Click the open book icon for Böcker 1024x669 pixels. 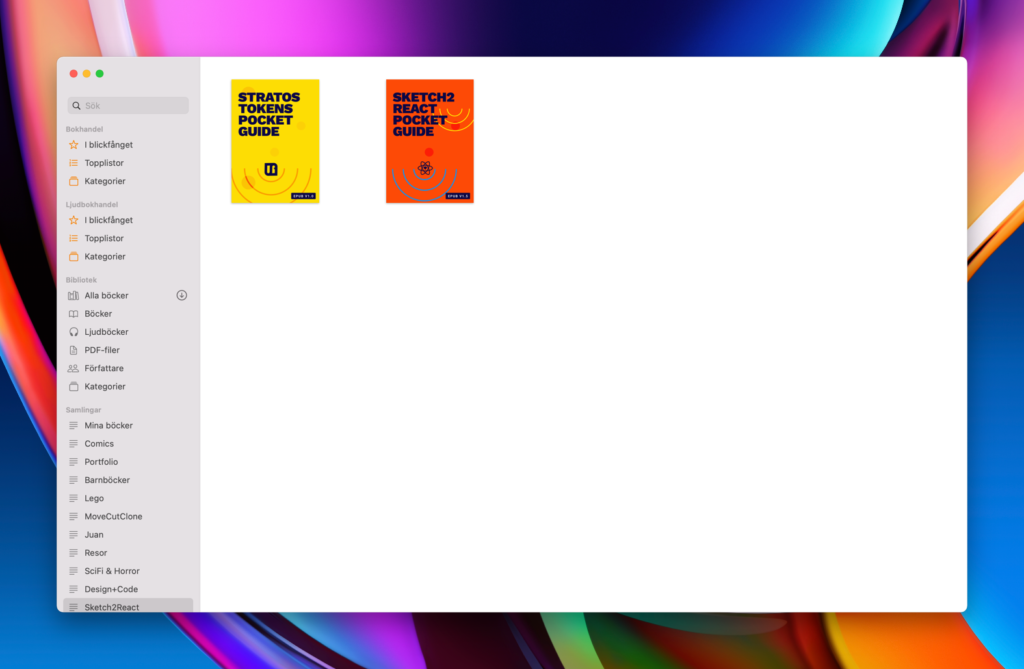pos(73,314)
